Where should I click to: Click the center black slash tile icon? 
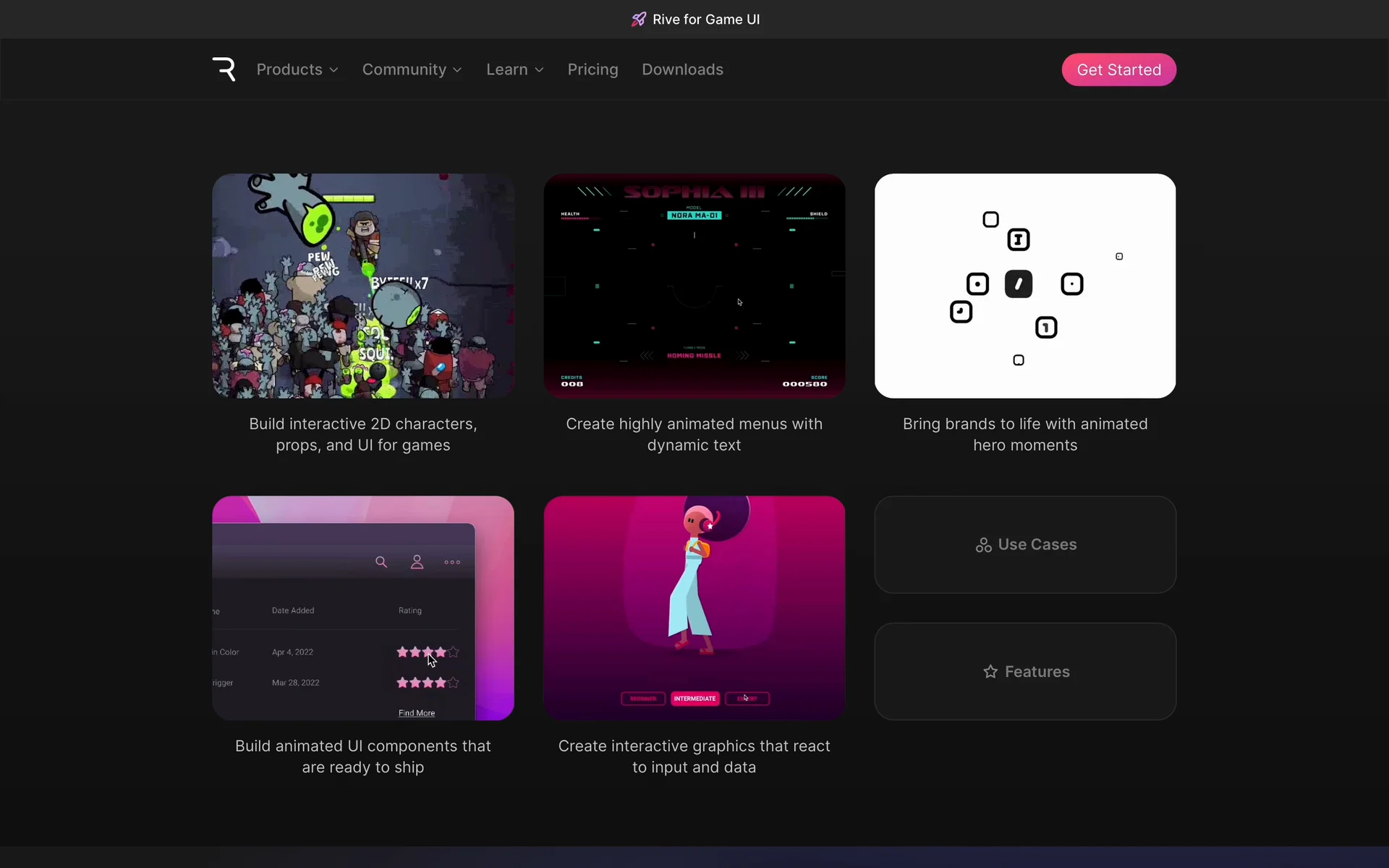pos(1018,284)
